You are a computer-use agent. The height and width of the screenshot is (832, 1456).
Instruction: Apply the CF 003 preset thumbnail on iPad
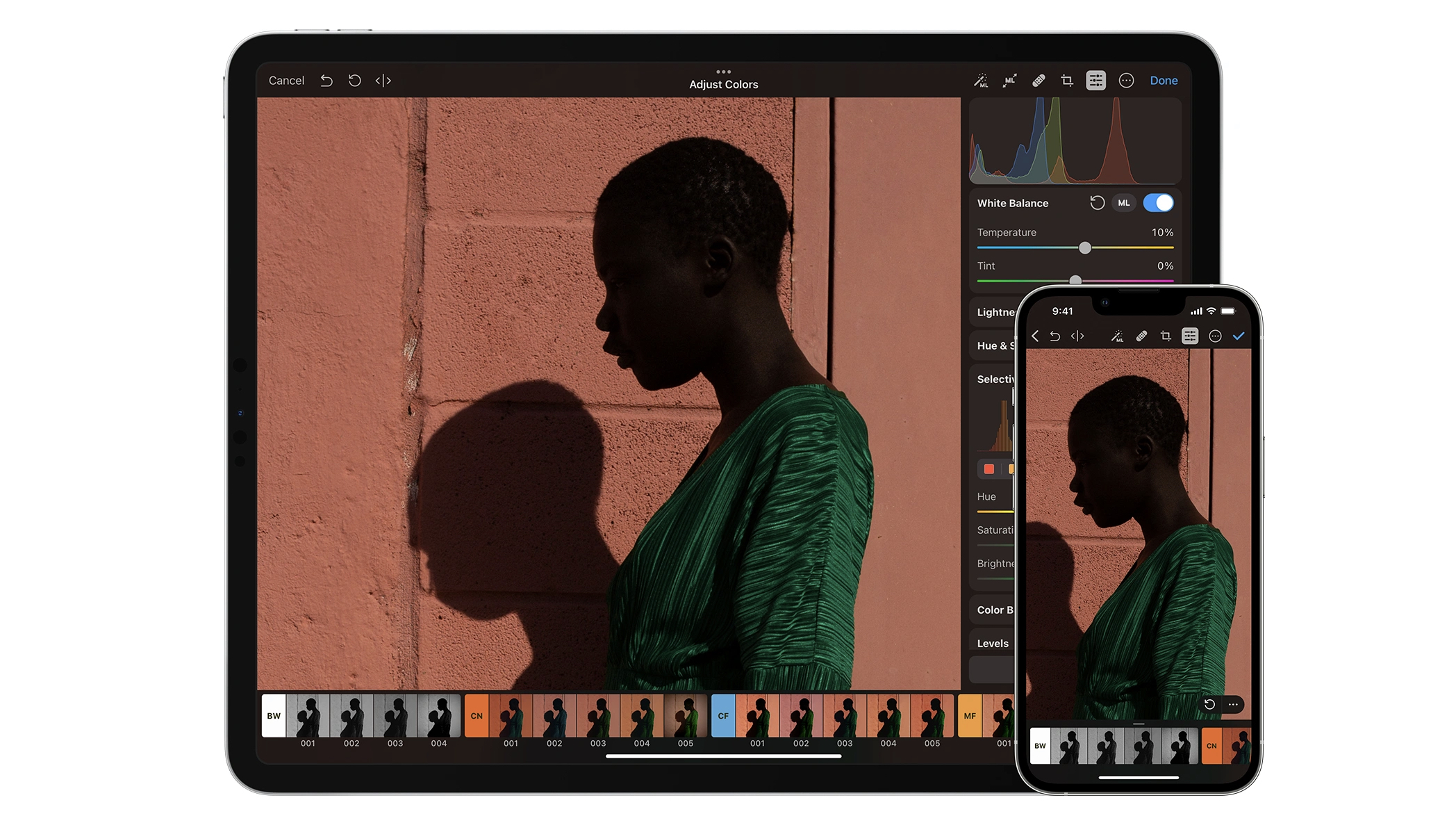[x=845, y=716]
